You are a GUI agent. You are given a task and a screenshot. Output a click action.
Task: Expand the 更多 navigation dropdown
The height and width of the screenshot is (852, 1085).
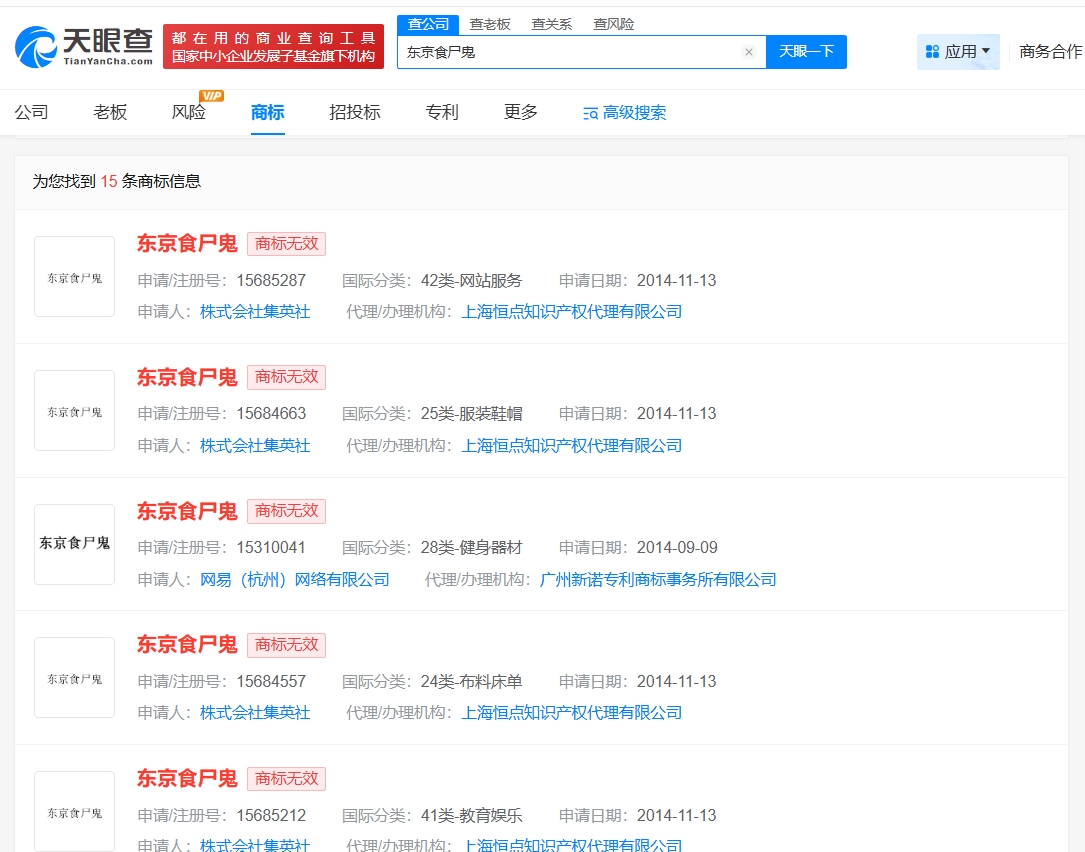coord(519,112)
